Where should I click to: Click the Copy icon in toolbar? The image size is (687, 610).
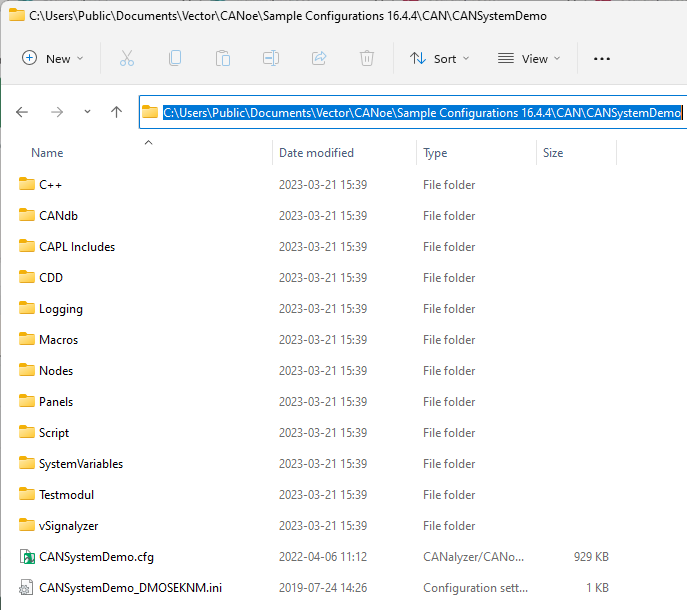175,58
